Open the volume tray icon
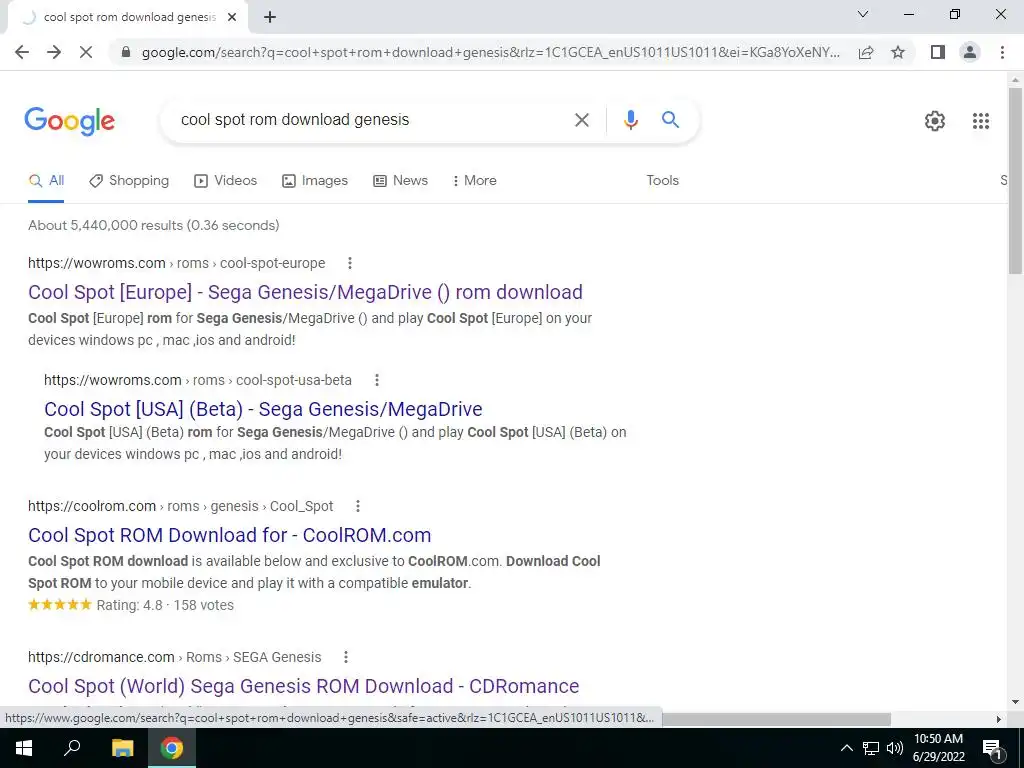The width and height of the screenshot is (1024, 768). click(x=895, y=748)
